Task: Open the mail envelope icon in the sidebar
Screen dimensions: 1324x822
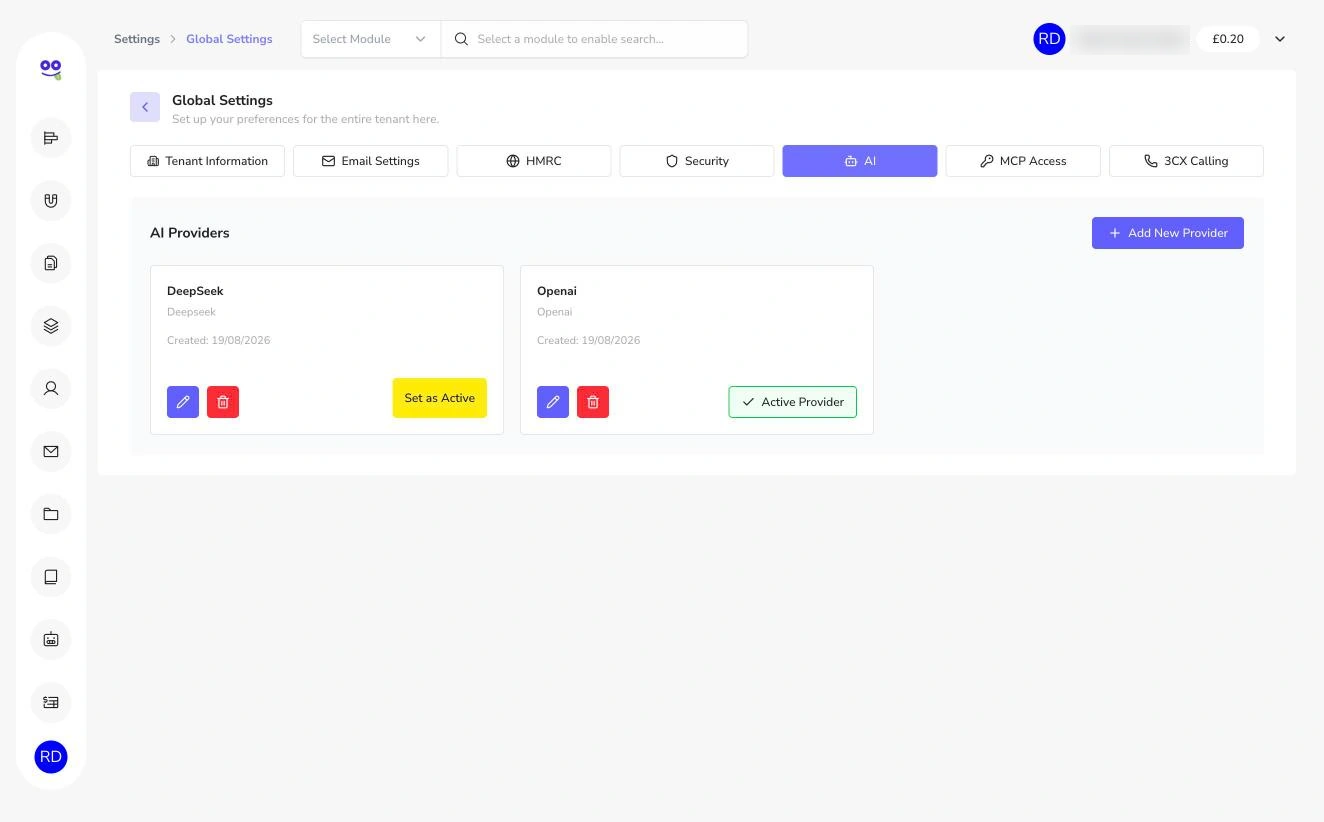Action: [51, 451]
